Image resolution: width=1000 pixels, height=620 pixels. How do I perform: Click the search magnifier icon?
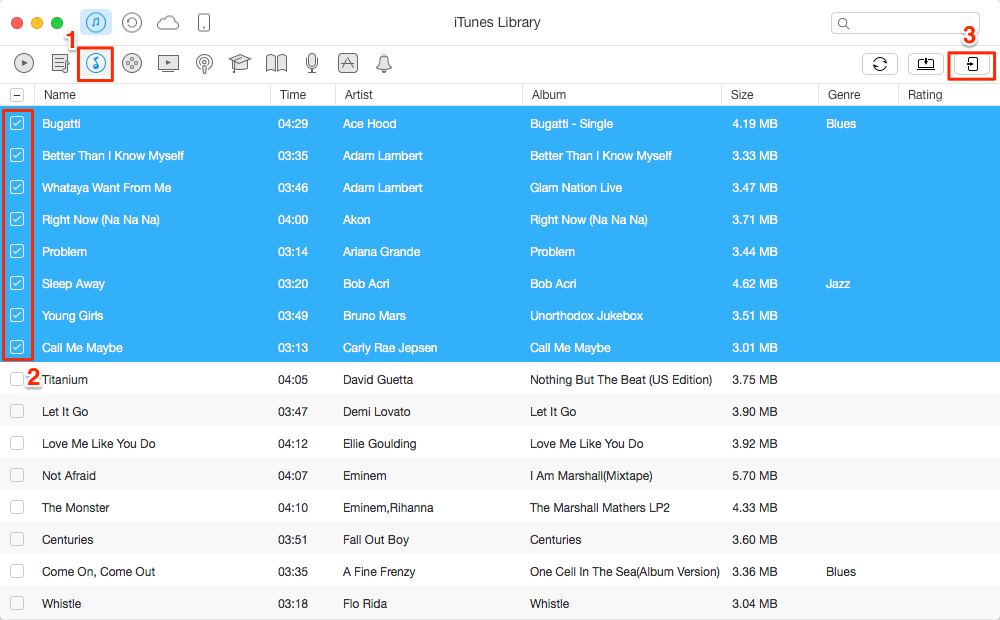[843, 24]
